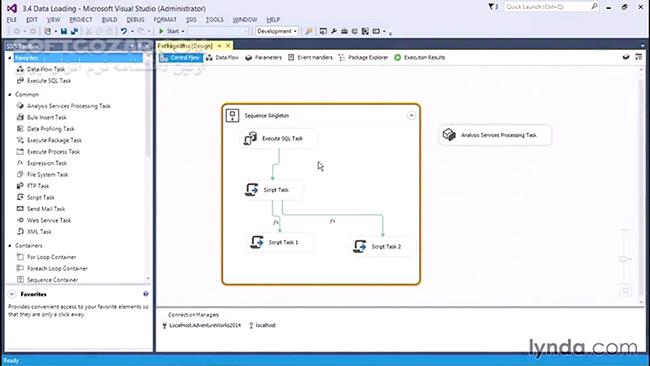
Task: Select the Script Task 2 node
Action: (x=382, y=247)
